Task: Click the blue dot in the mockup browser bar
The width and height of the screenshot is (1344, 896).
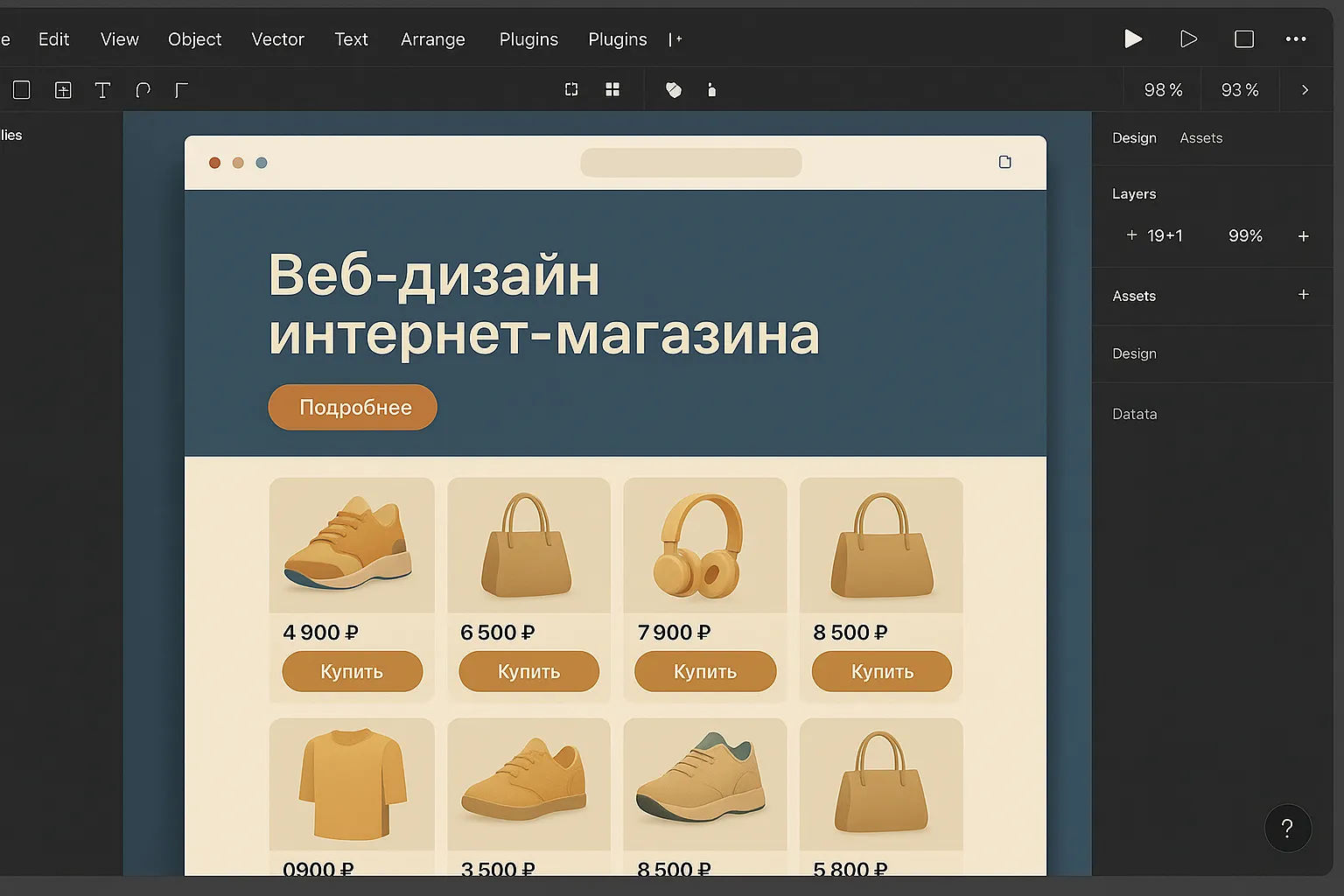Action: click(261, 163)
